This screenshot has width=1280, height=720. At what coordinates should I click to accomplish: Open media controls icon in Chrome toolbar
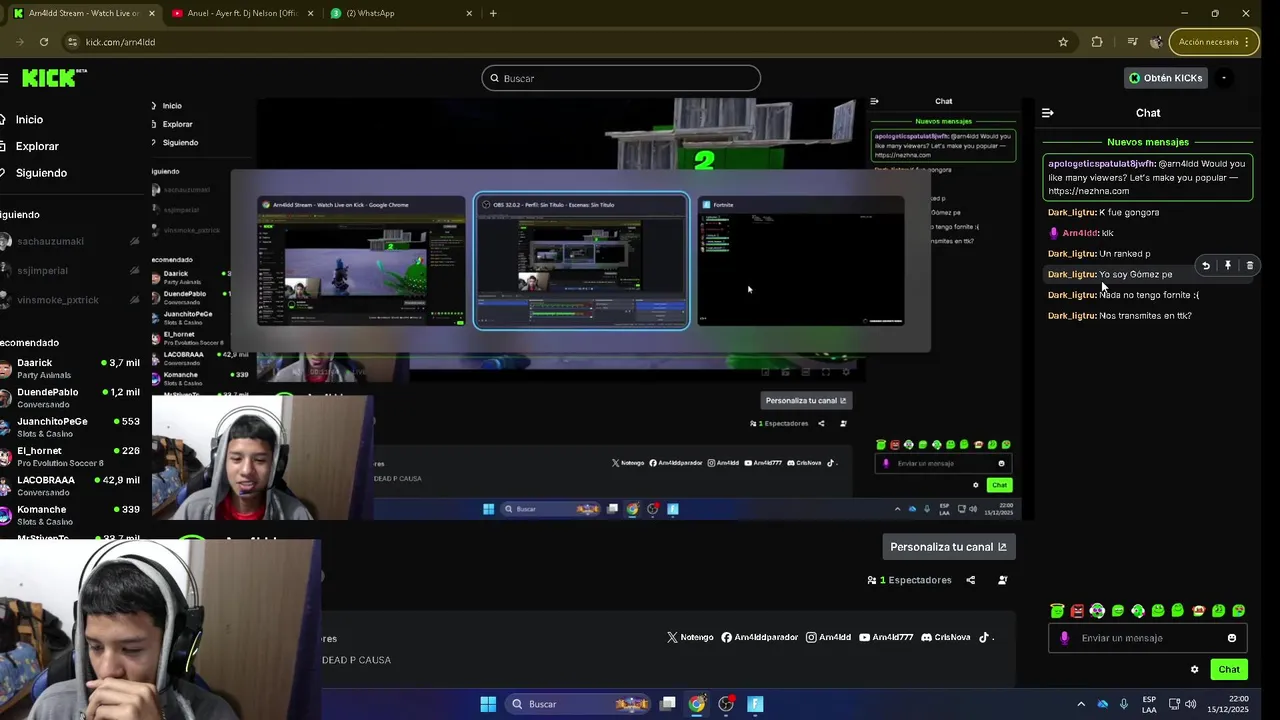pos(1132,42)
